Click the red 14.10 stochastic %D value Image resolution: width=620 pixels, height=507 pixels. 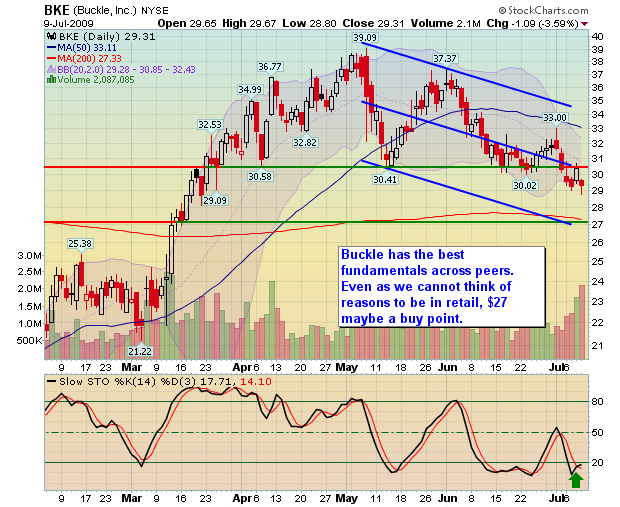point(256,382)
